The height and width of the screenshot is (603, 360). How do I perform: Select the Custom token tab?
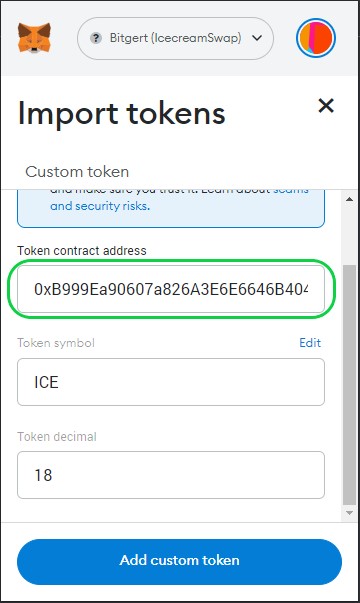click(x=77, y=172)
